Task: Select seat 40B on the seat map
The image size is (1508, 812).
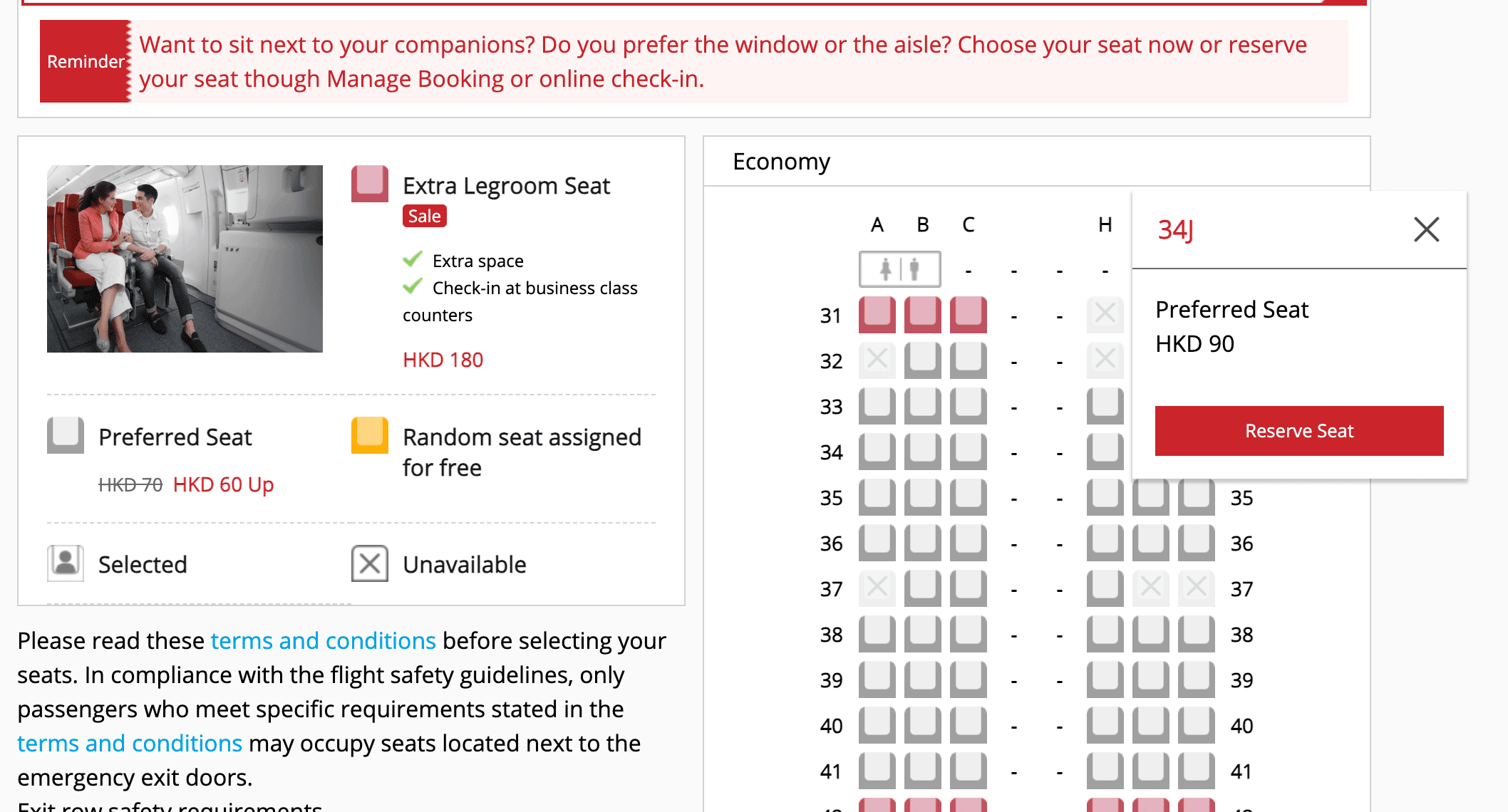Action: 922,725
